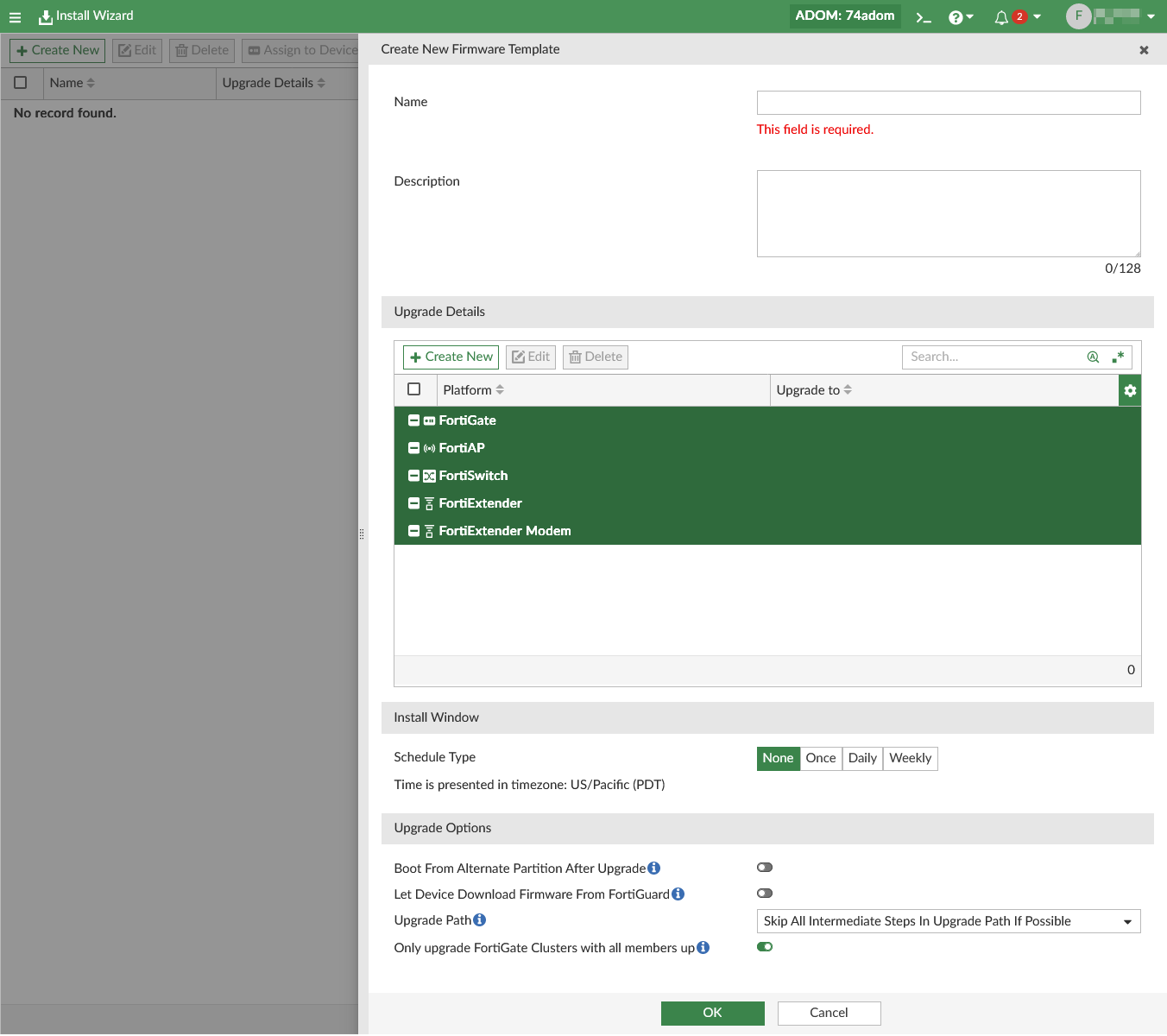Collapse the FortiExtender Modem group

tap(414, 531)
